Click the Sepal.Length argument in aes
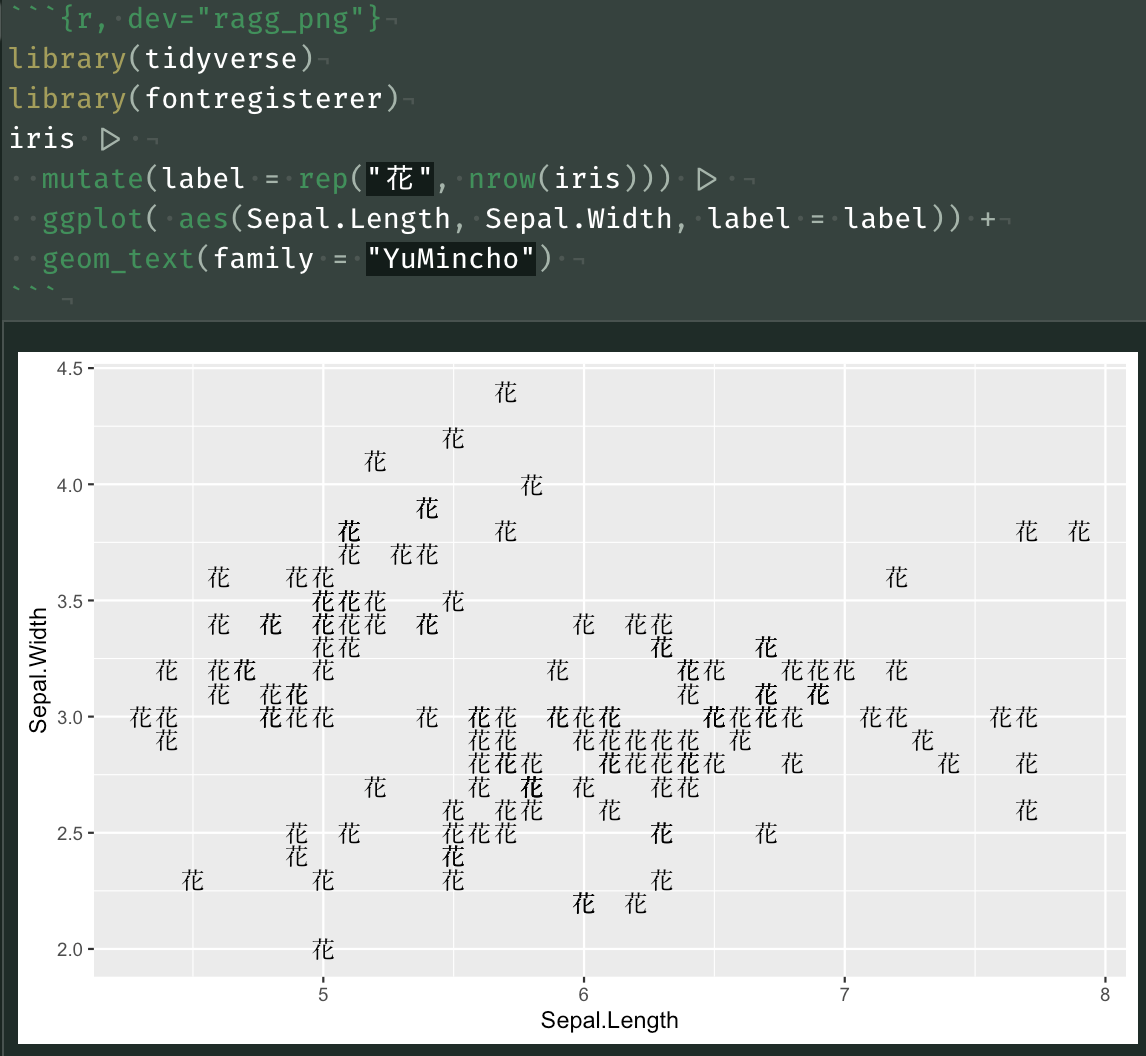 coord(348,219)
